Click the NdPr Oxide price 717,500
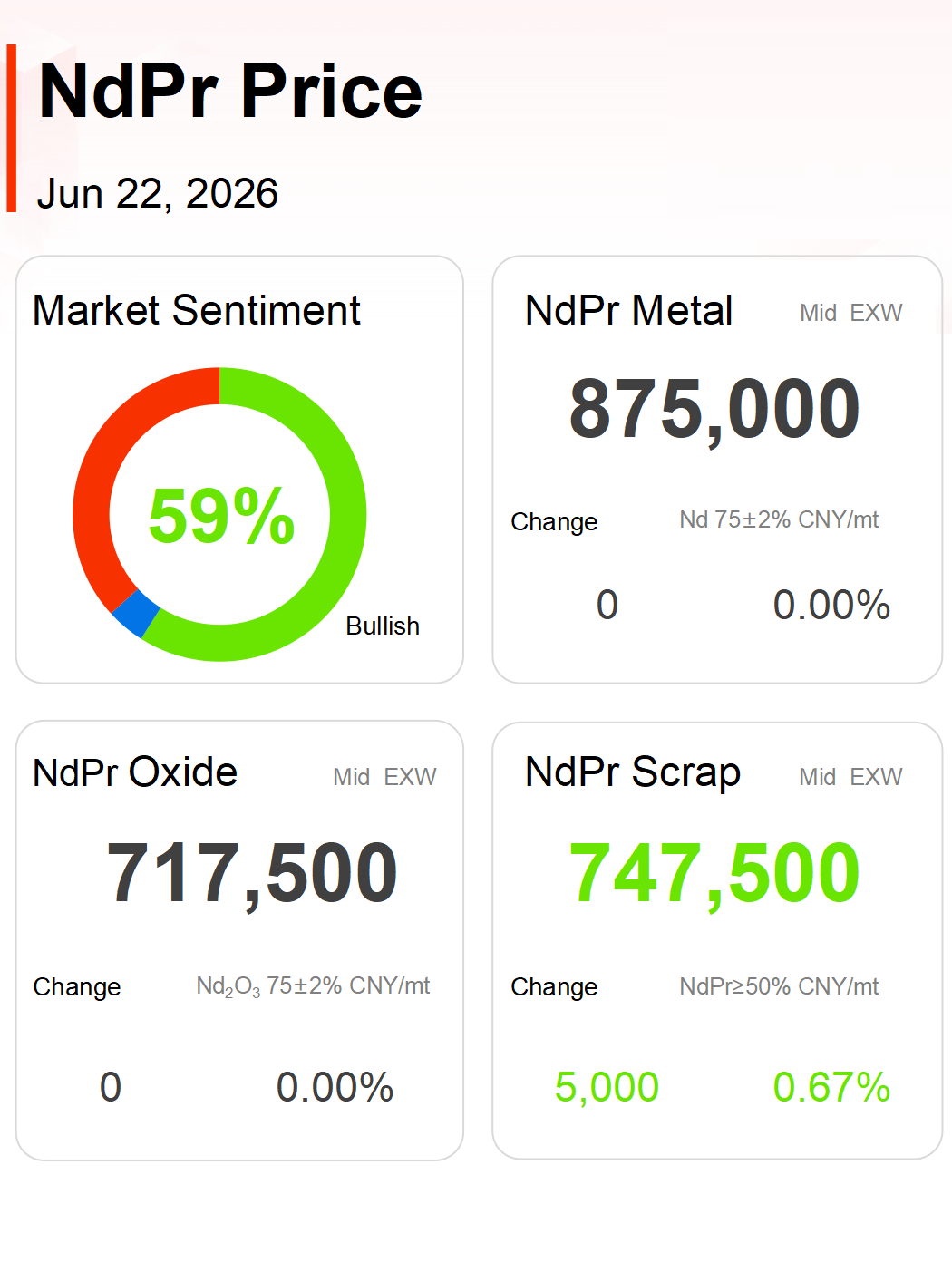Viewport: 952px width, 1262px height. point(252,874)
